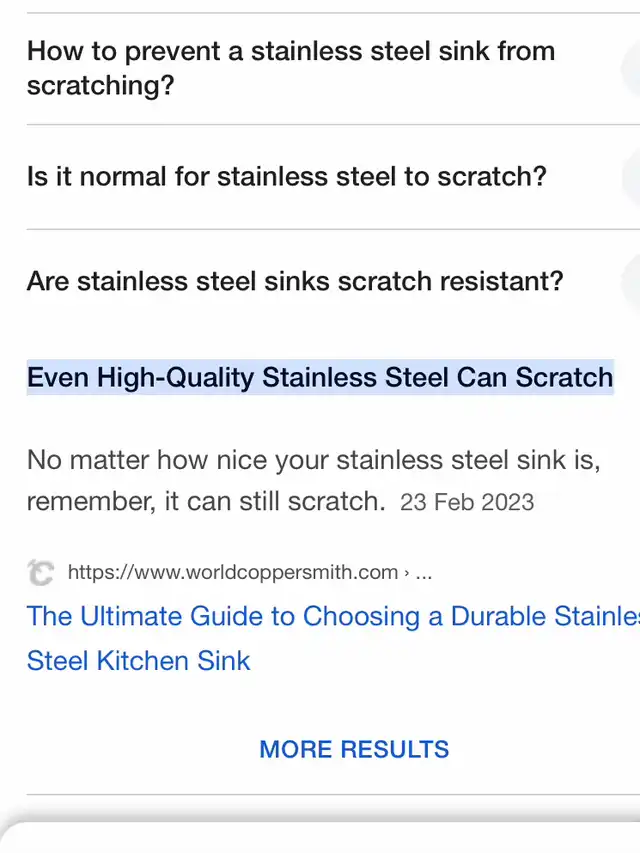Click the "No matter how nice" snippet line

tap(313, 460)
